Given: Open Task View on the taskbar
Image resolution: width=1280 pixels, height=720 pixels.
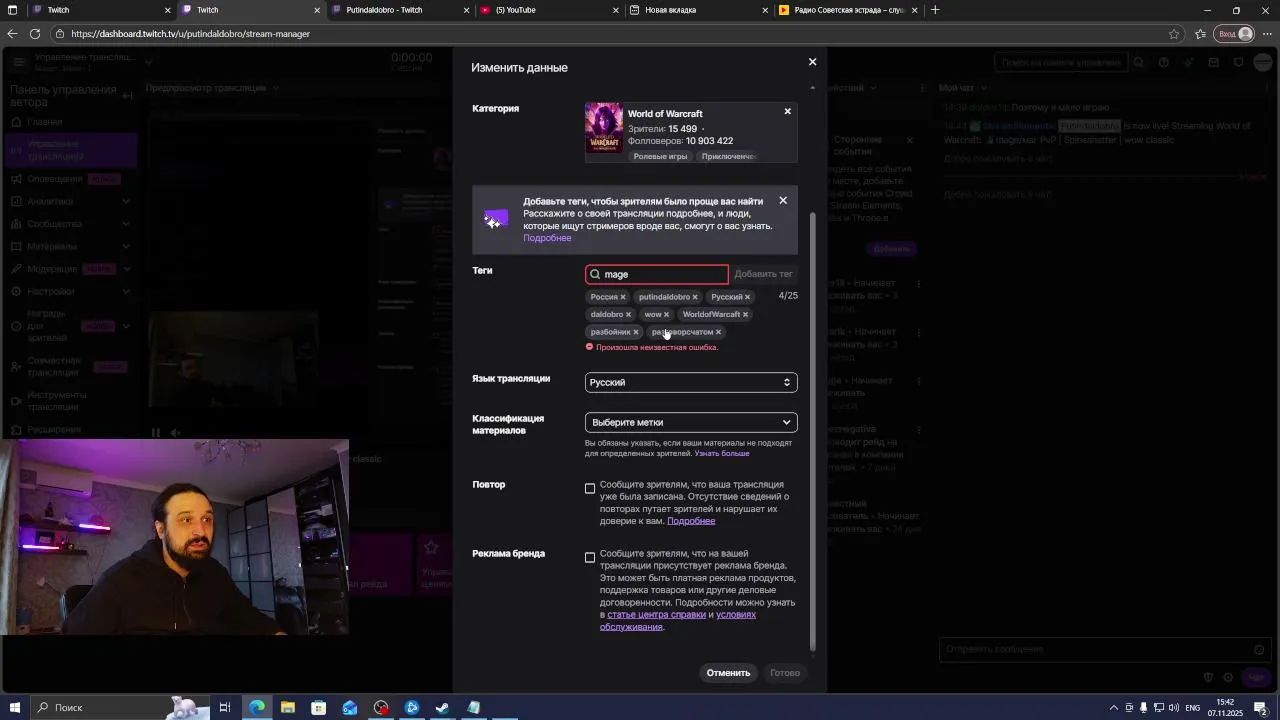Looking at the screenshot, I should pyautogui.click(x=225, y=708).
